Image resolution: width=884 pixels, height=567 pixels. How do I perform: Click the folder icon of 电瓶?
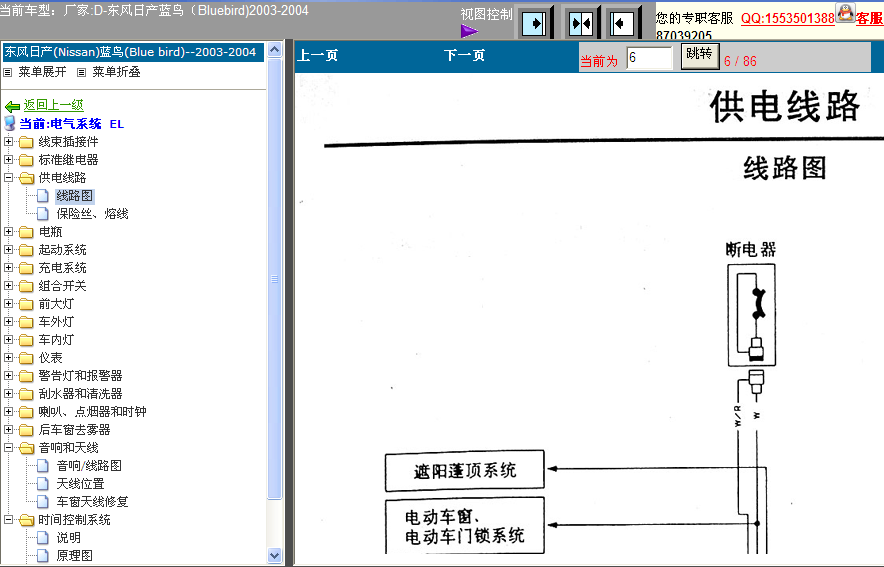[26, 232]
